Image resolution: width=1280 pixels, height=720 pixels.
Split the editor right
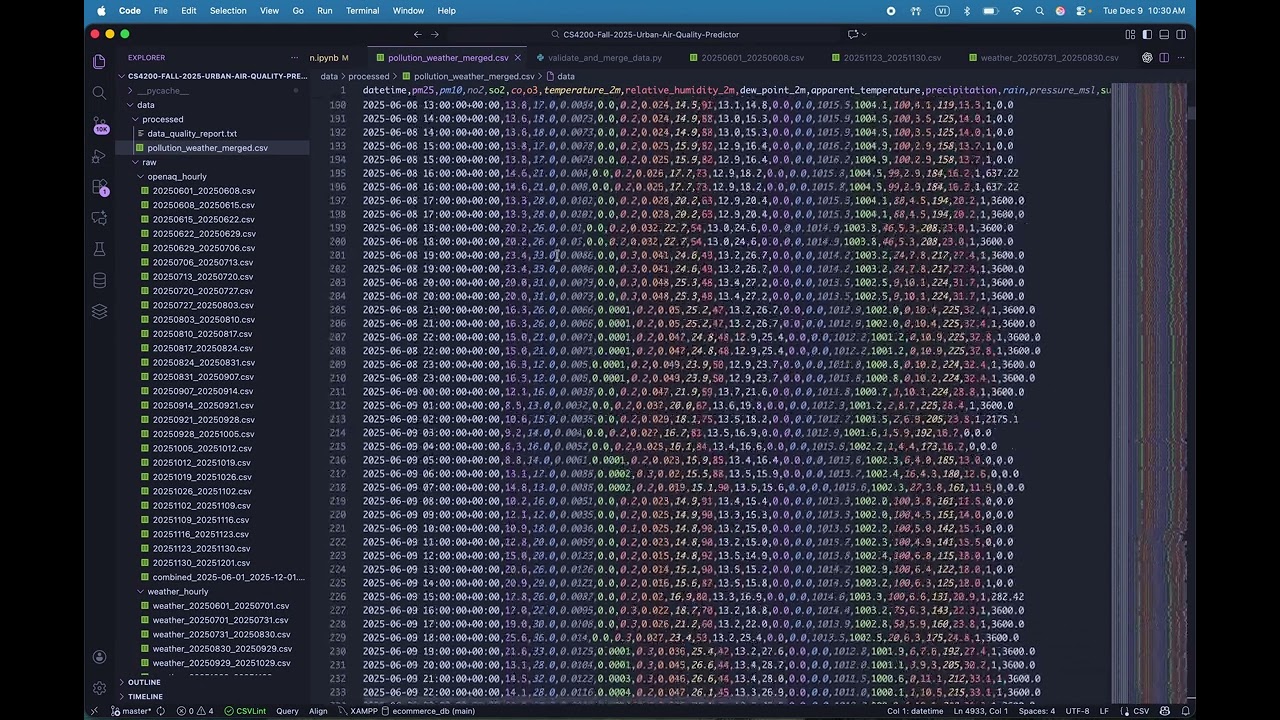coord(1164,58)
